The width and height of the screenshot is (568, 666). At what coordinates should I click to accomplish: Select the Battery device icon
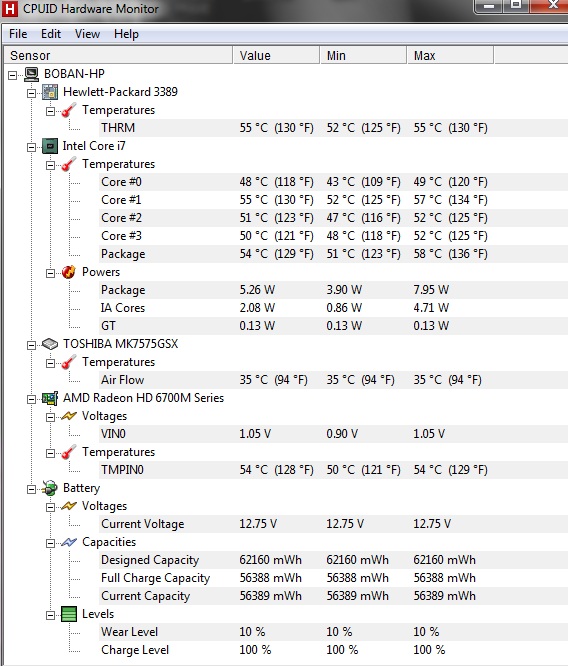click(x=50, y=488)
